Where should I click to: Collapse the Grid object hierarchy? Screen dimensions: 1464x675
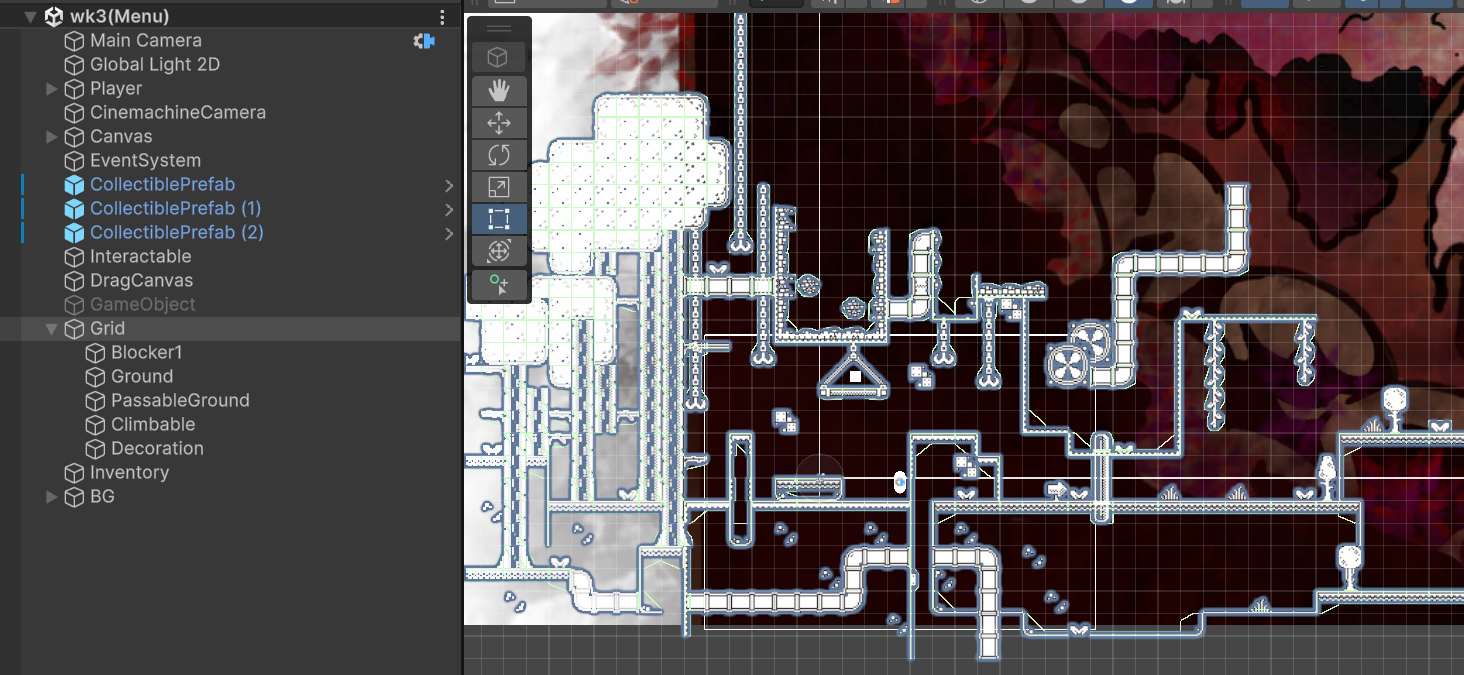pyautogui.click(x=52, y=329)
